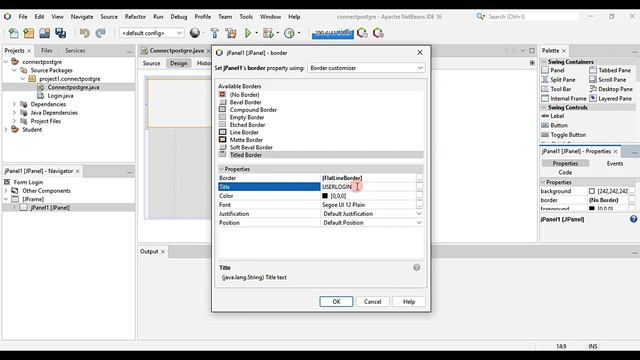Click the Panel icon in Palette

[545, 70]
